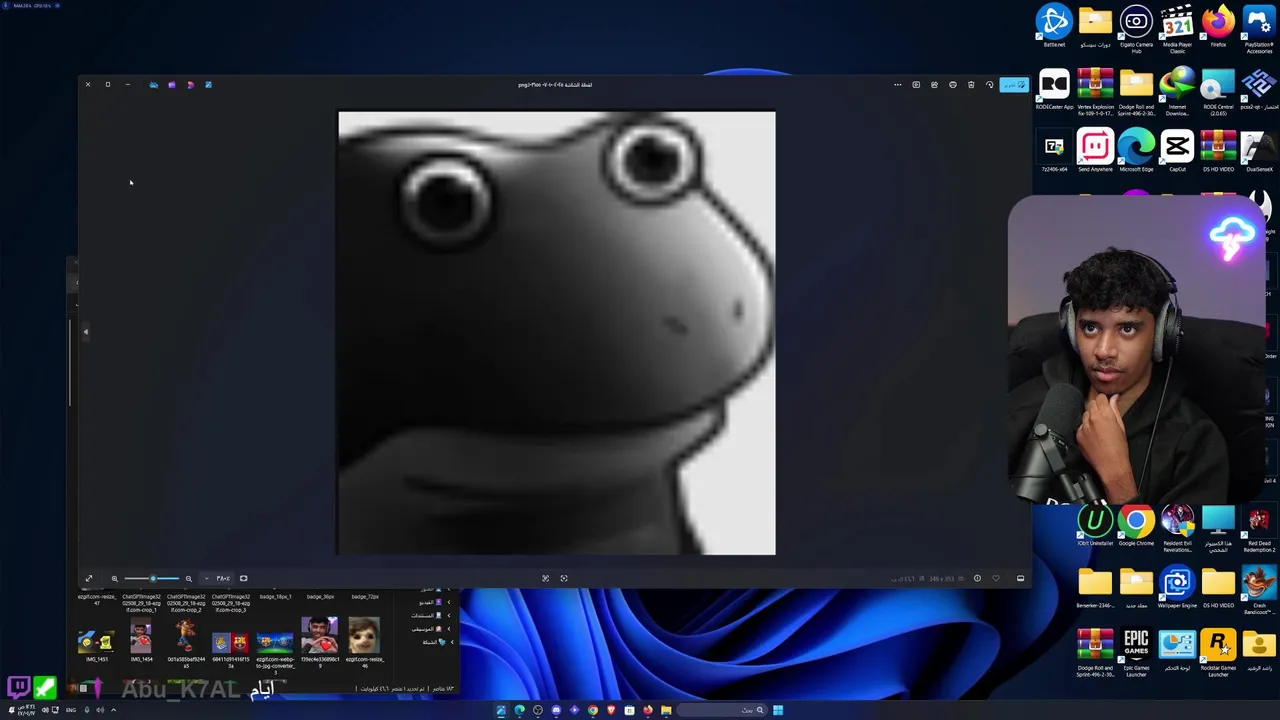Click the taskbar search box
Viewport: 1280px width, 720px height.
pyautogui.click(x=720, y=711)
